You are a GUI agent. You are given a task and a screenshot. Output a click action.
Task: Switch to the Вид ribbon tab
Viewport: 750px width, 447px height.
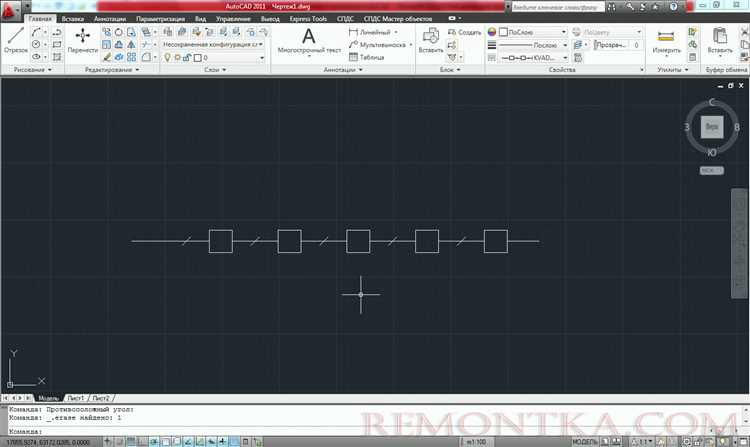[x=200, y=19]
